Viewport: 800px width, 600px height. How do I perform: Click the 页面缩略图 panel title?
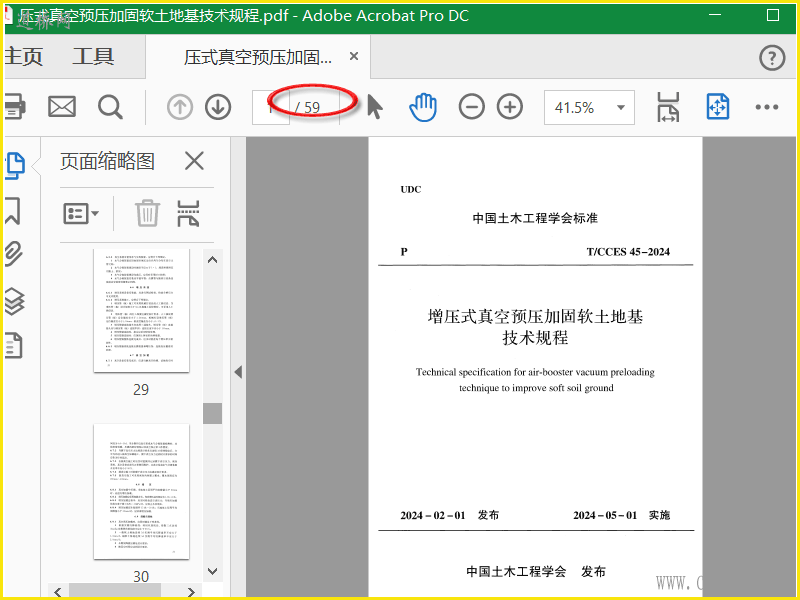tap(107, 161)
